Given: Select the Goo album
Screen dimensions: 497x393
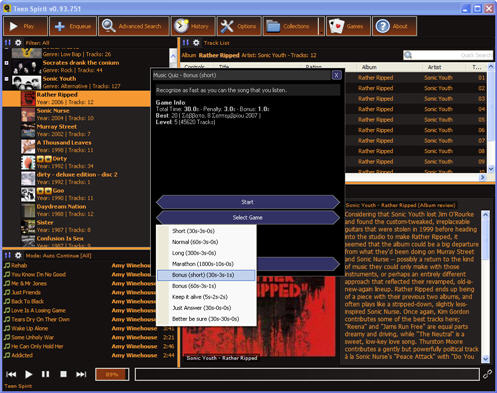Looking at the screenshot, I should [77, 194].
